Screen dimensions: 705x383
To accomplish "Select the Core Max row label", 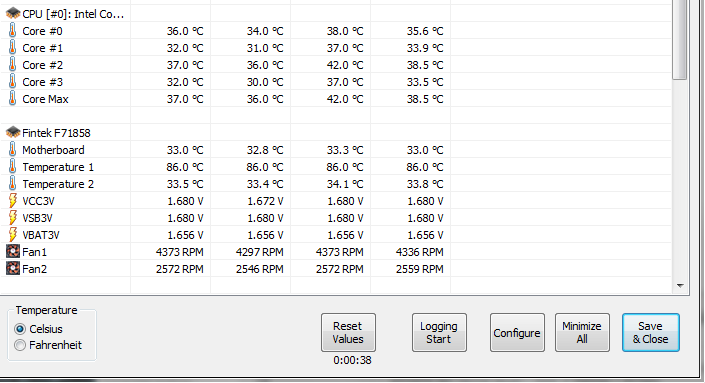I will click(x=45, y=99).
